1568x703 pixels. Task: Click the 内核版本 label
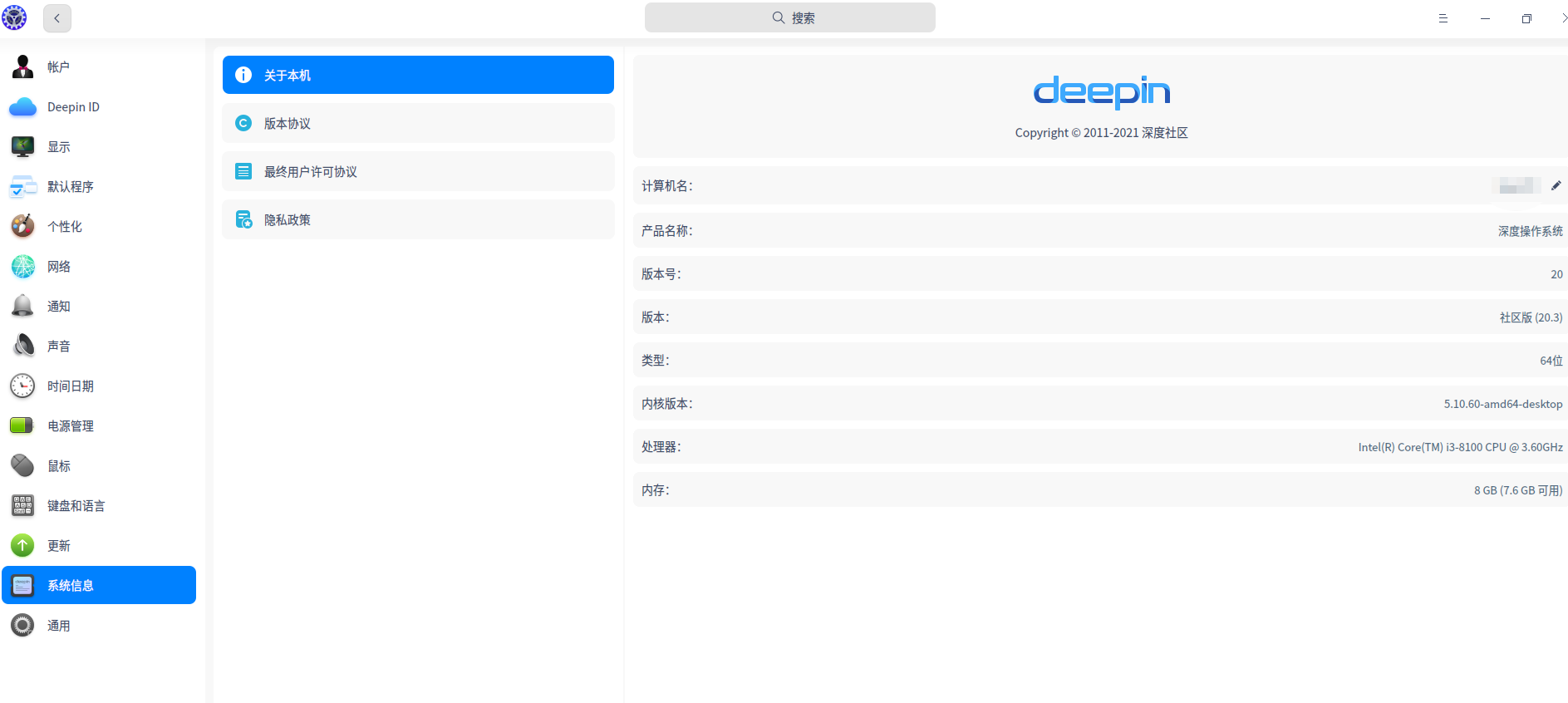(666, 404)
